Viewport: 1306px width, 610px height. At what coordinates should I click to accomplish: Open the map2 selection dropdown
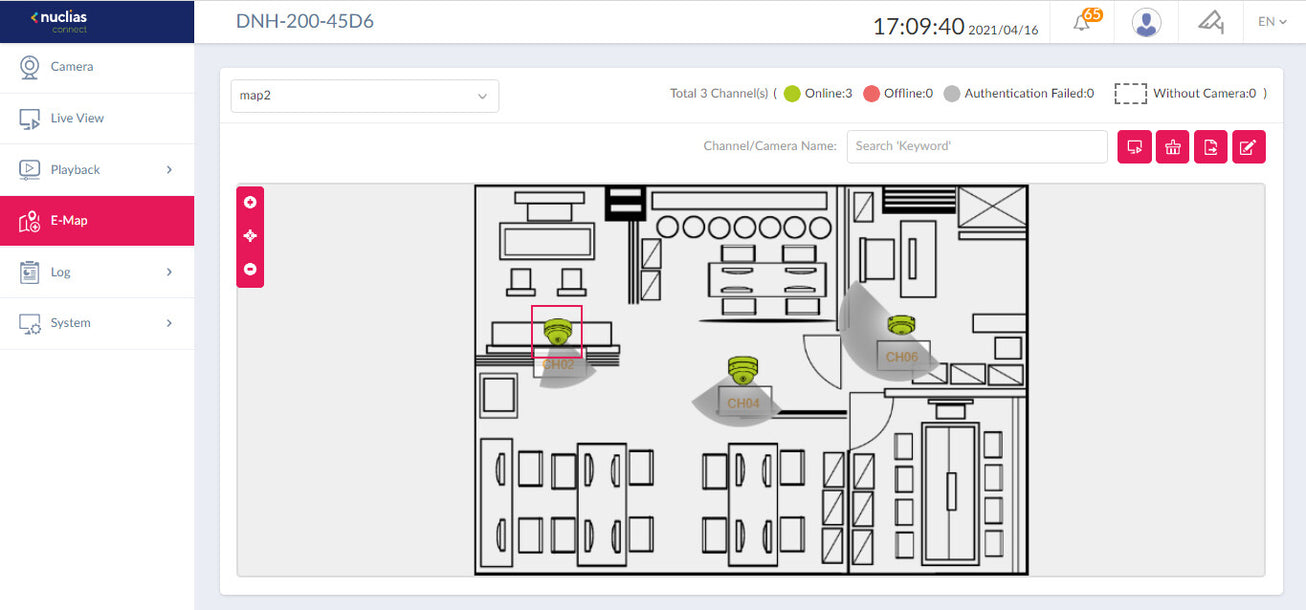pos(364,96)
